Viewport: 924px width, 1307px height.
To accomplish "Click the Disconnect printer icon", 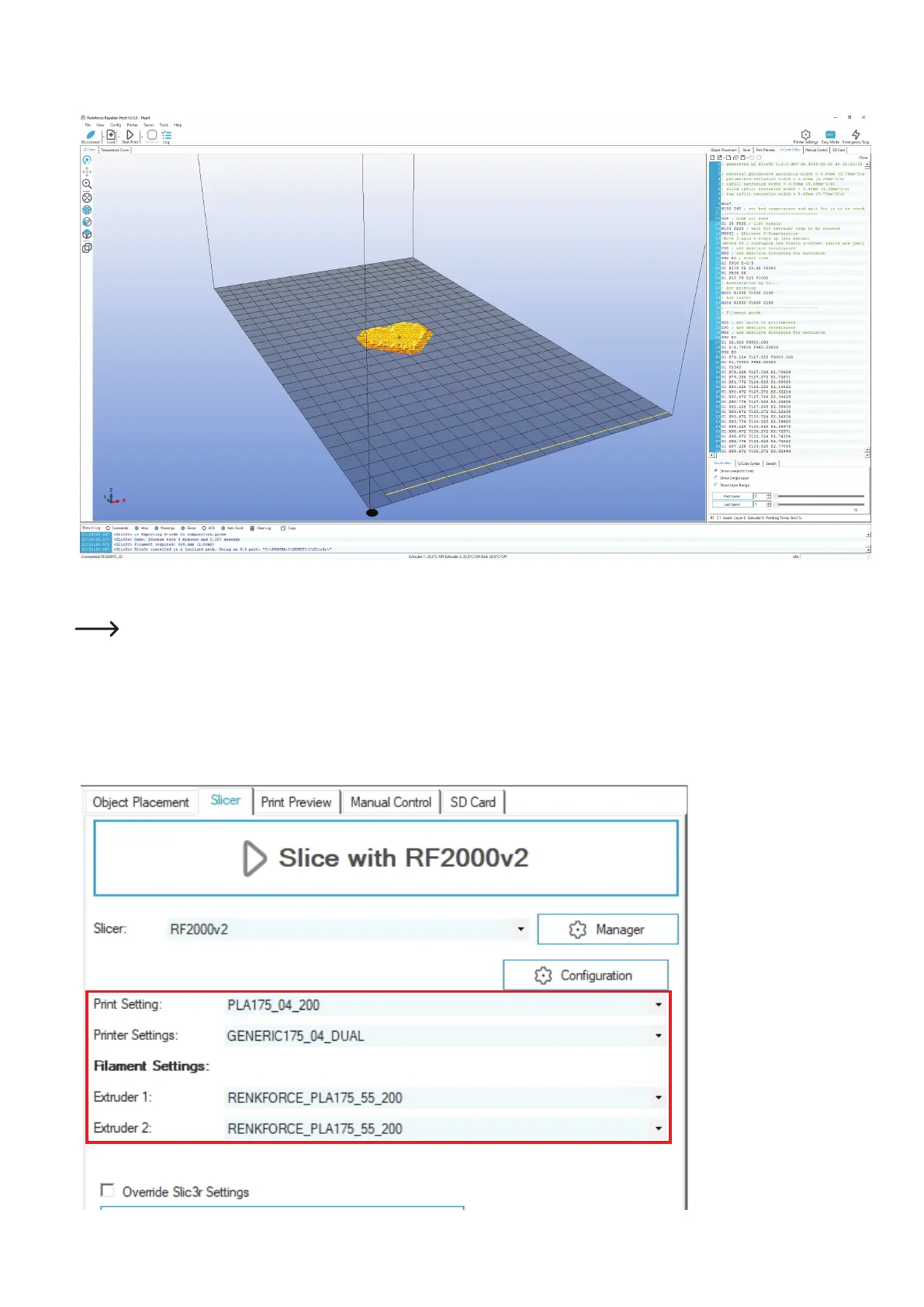I will point(91,135).
